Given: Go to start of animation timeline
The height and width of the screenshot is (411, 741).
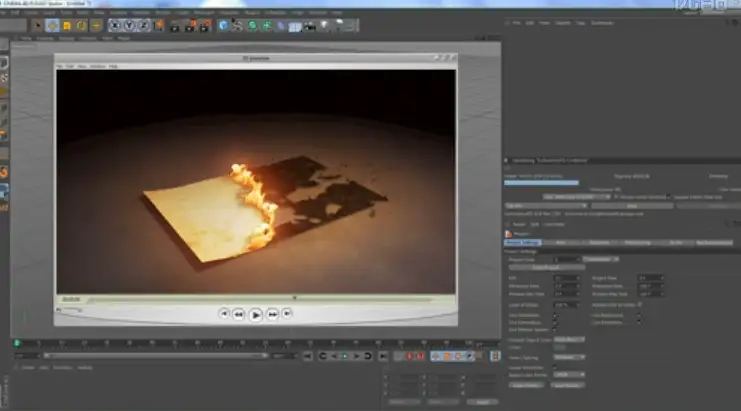Looking at the screenshot, I should (308, 356).
